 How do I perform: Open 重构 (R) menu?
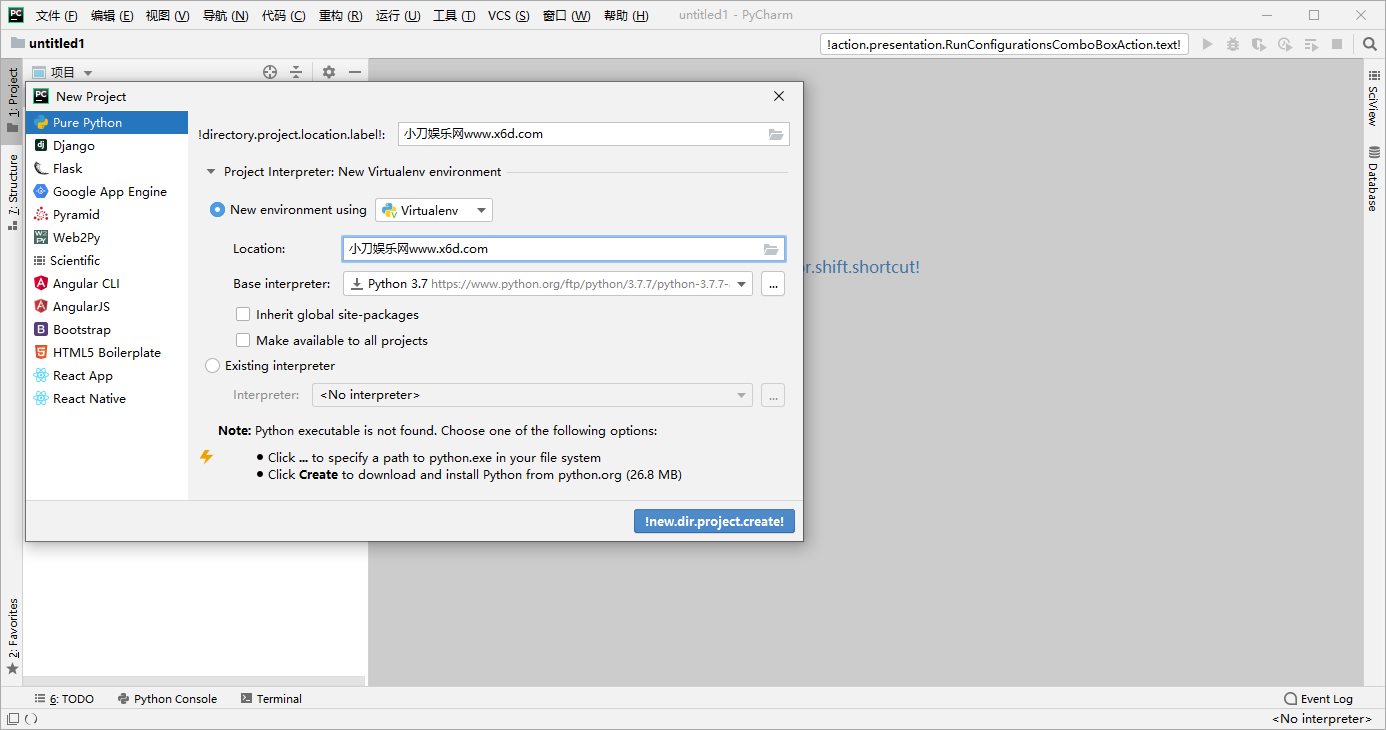coord(341,16)
